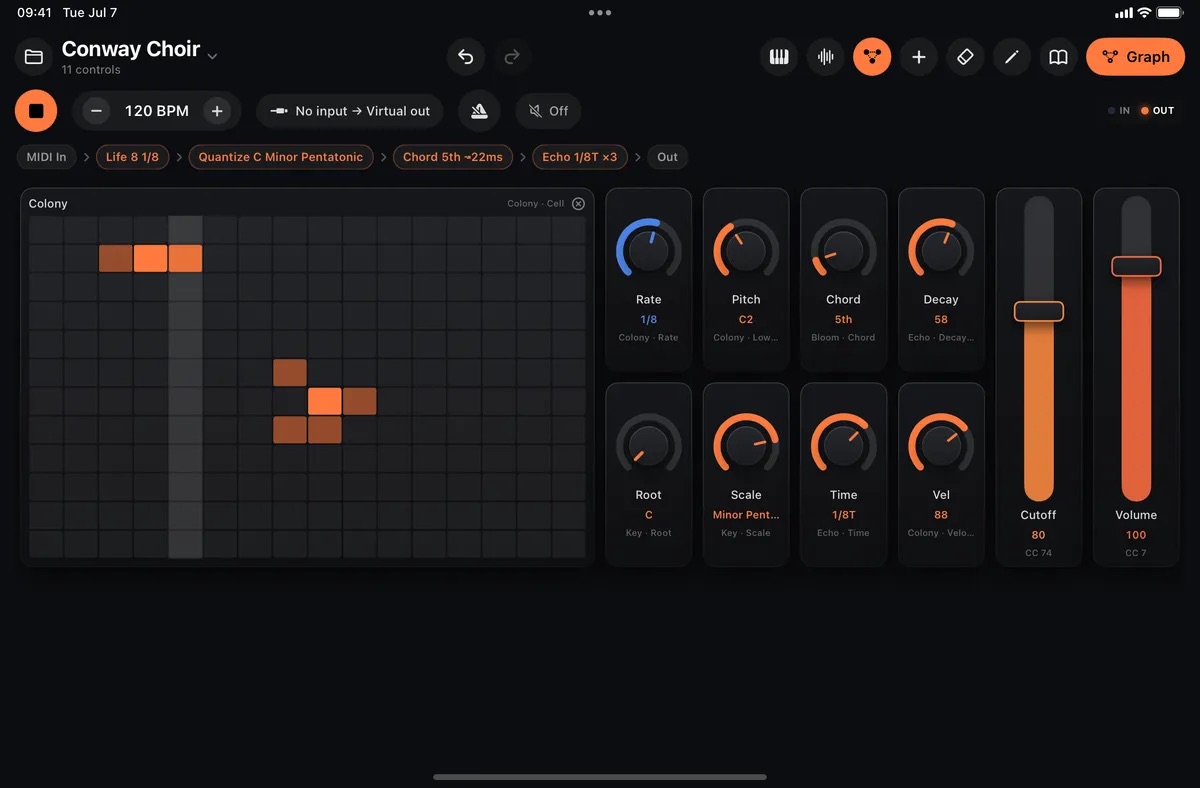The height and width of the screenshot is (788, 1200).
Task: Click the Colony · Rate mapping label
Action: (648, 338)
